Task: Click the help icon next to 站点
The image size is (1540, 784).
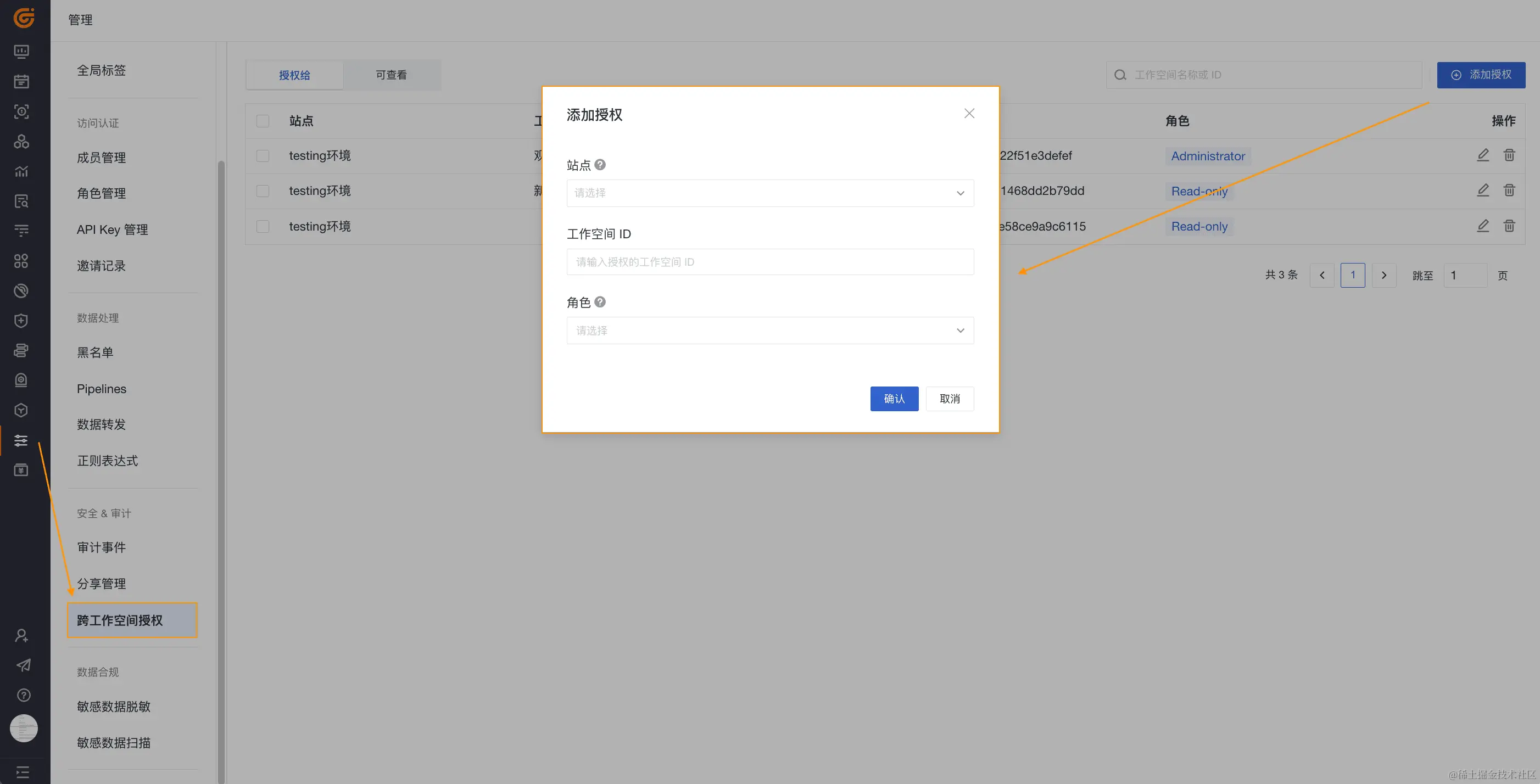Action: pyautogui.click(x=600, y=165)
